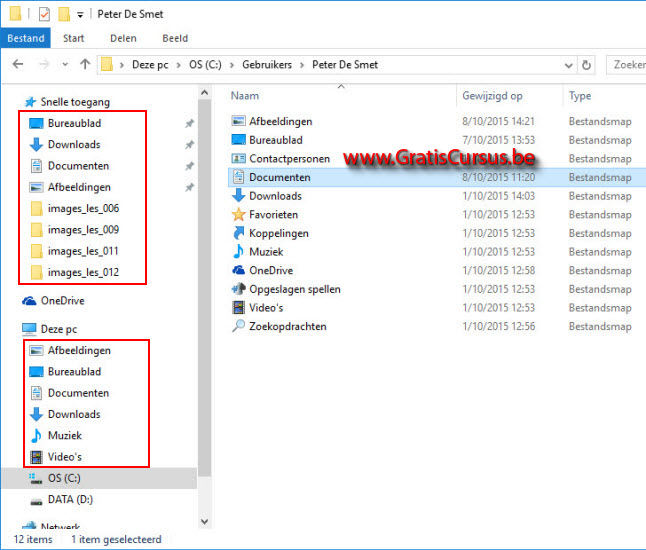Select the Opgeslagen spellen icon
This screenshot has height=550, width=646.
pos(238,289)
